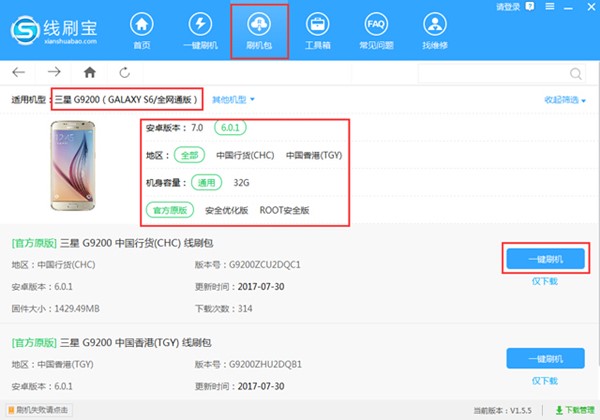
Task: Select the ROOT安全版 ROM type
Action: pos(284,210)
